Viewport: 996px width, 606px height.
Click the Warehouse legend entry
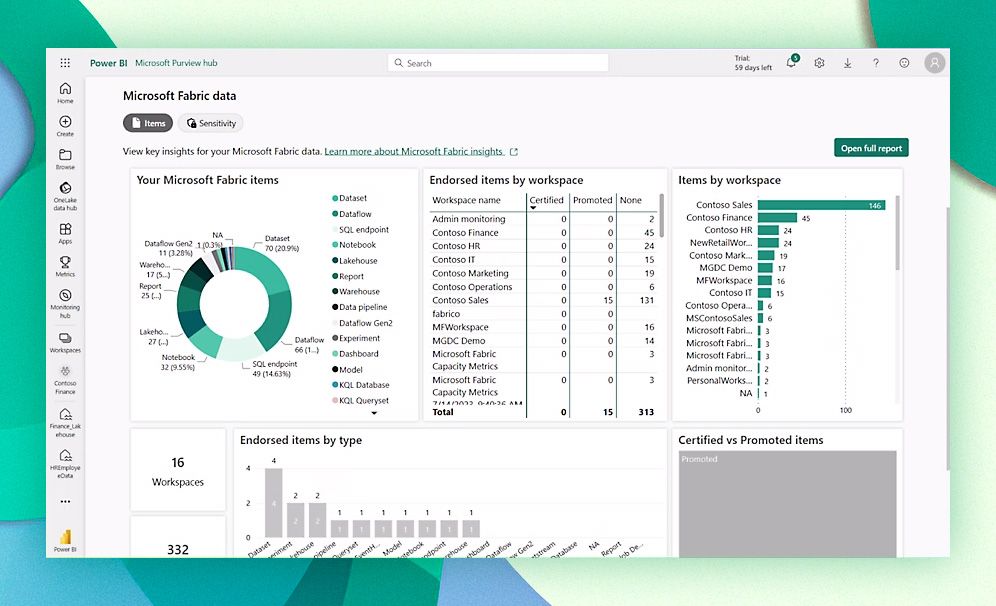[x=356, y=292]
